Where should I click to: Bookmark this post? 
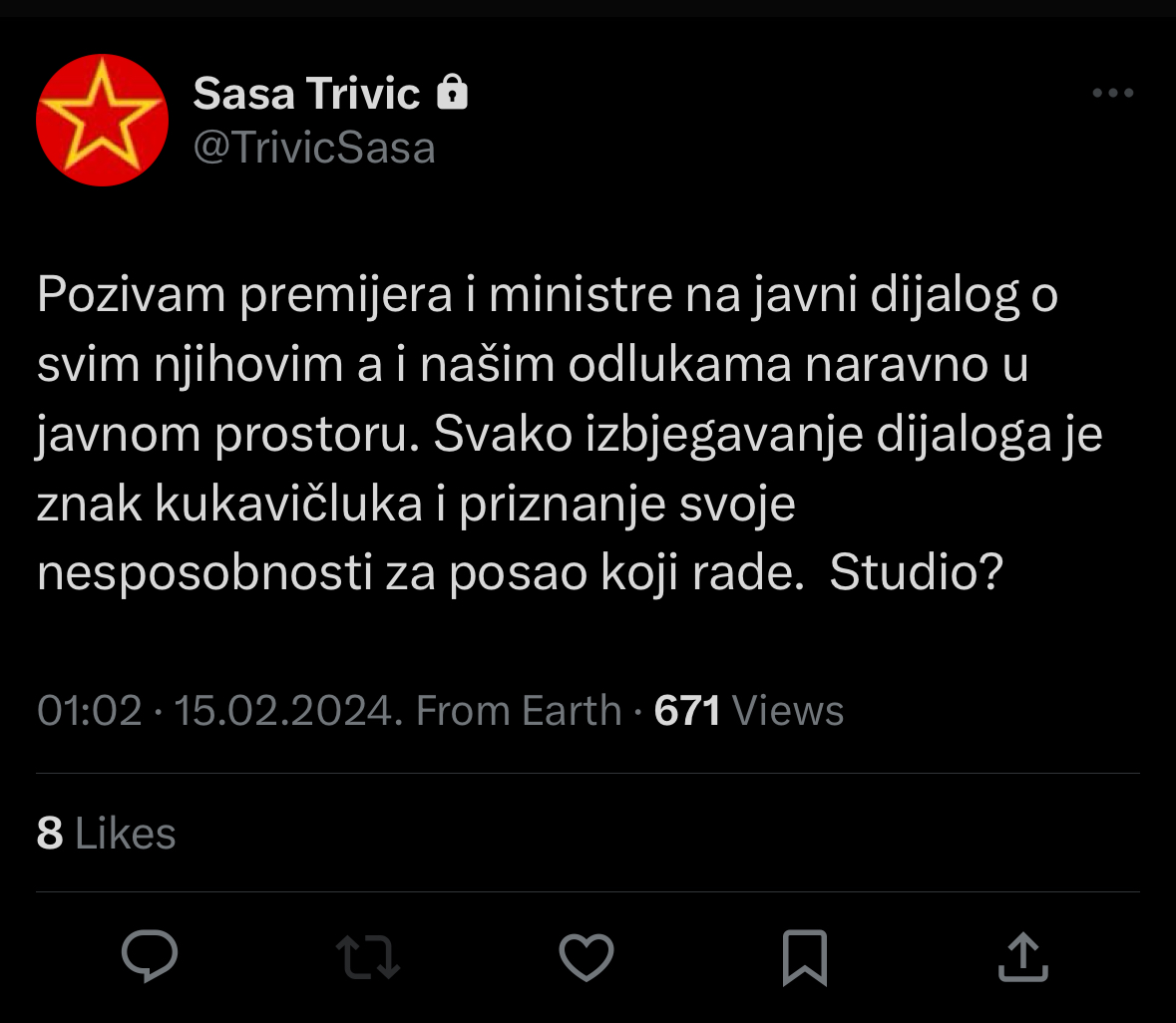804,956
